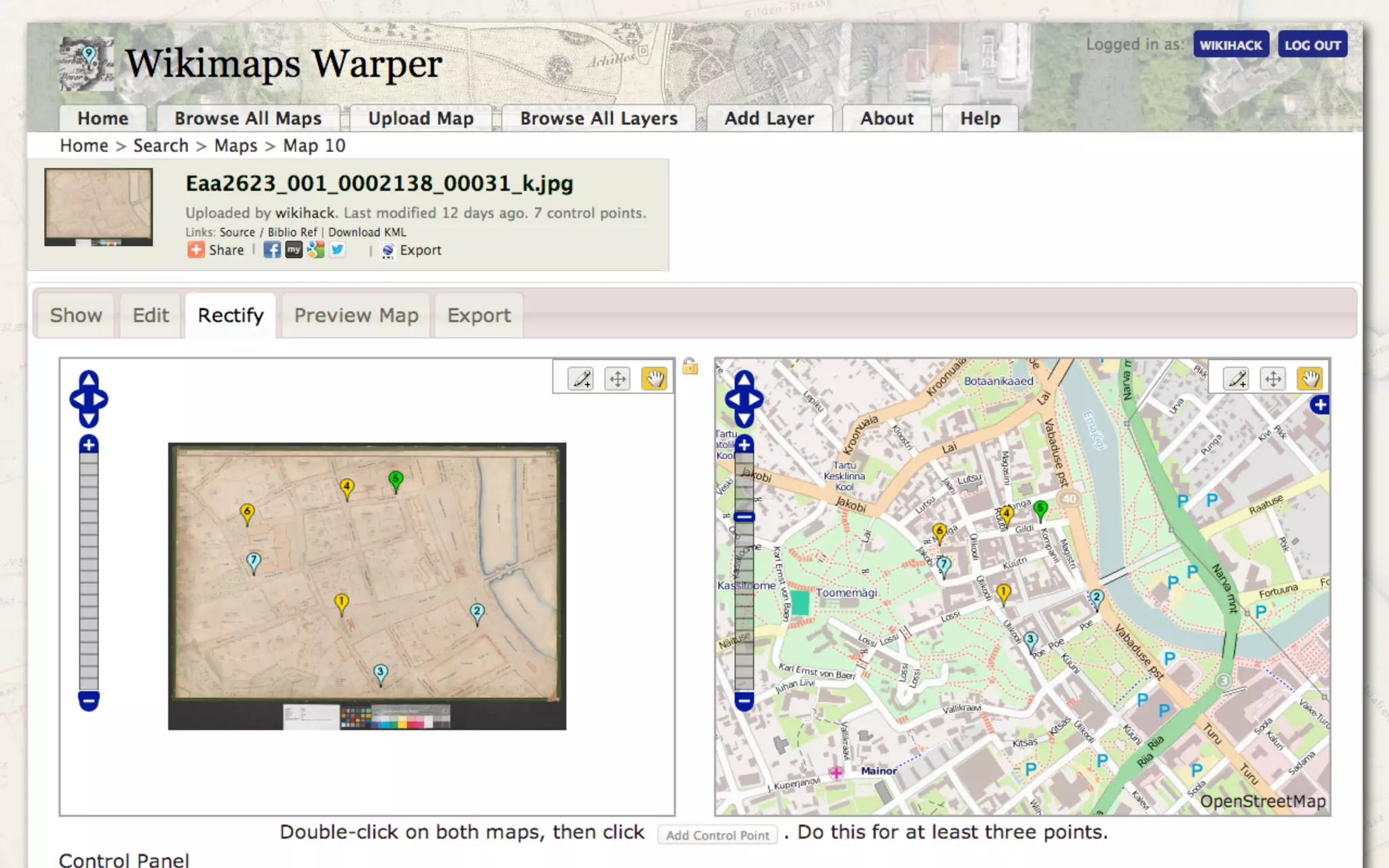
Task: Click the Facebook share icon
Action: tap(272, 250)
